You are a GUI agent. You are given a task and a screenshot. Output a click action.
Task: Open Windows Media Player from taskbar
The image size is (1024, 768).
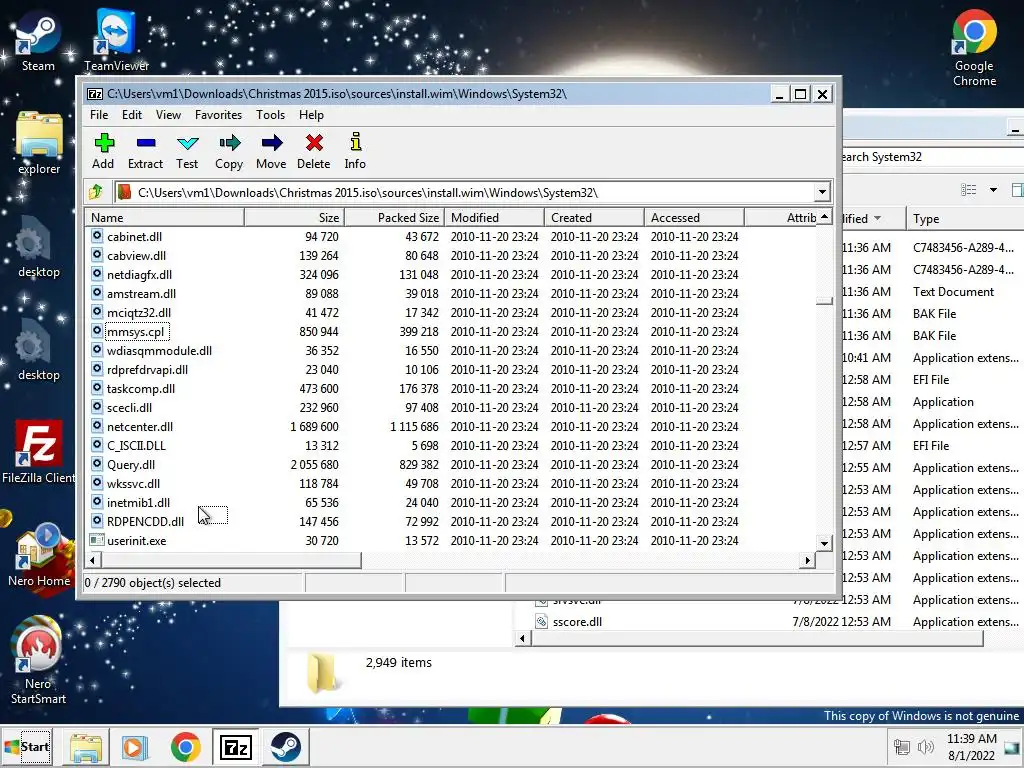point(136,747)
